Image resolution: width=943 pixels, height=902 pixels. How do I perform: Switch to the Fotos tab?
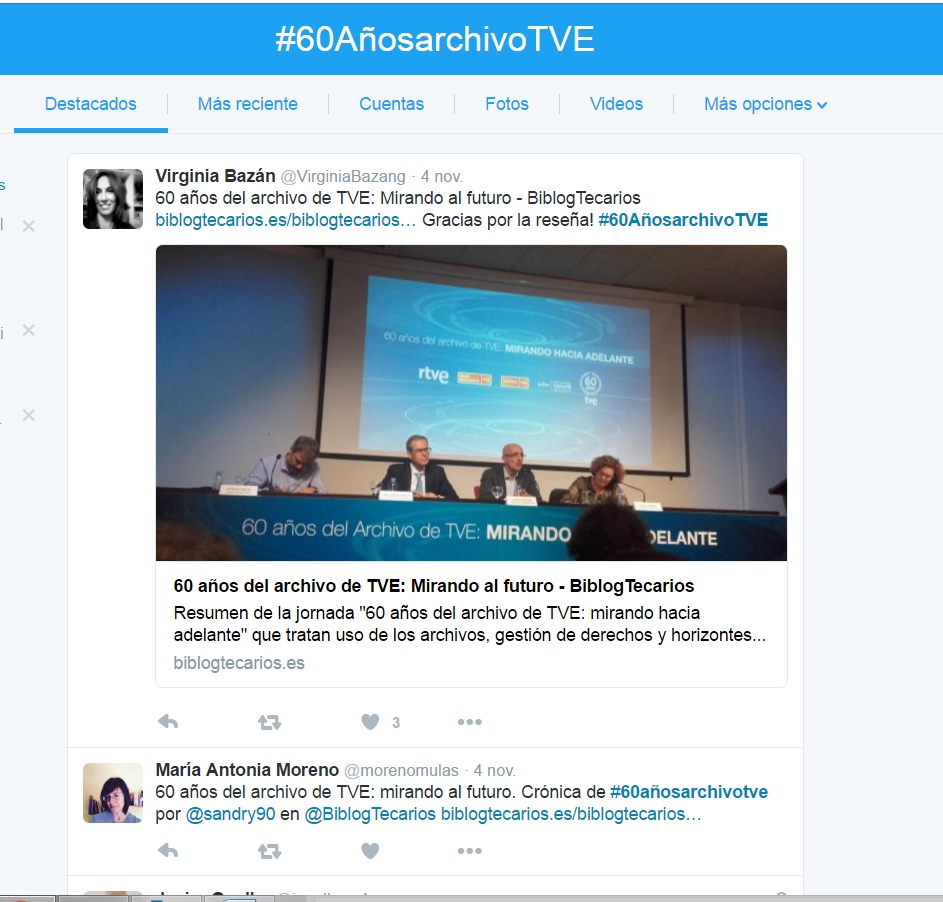(507, 104)
